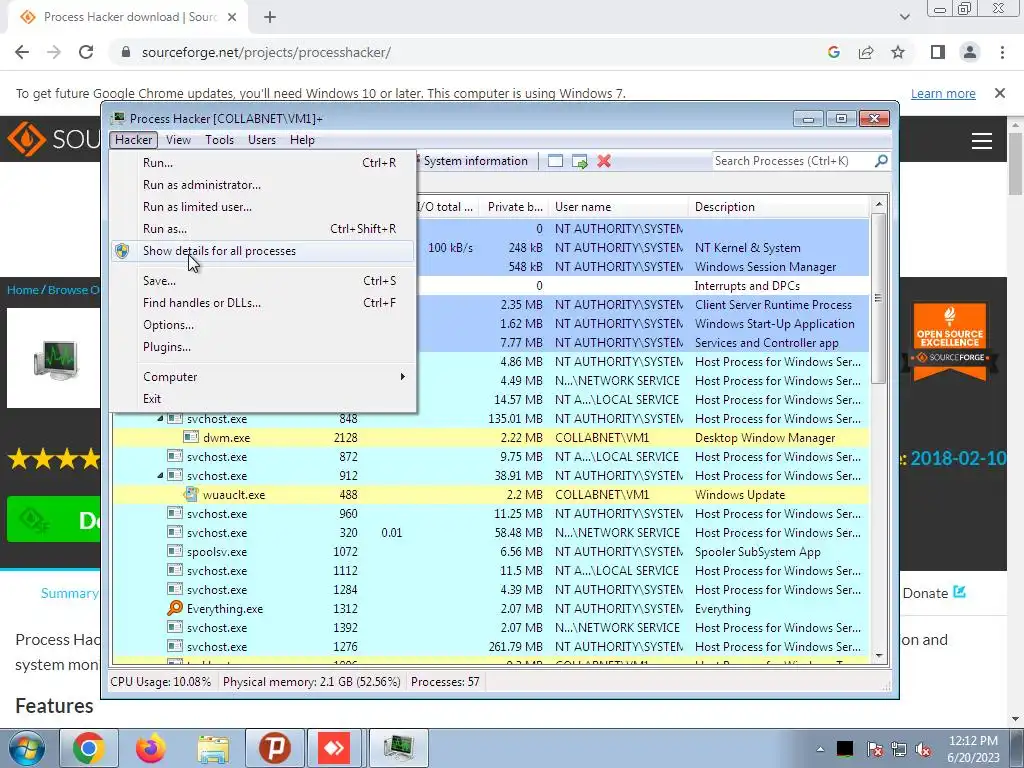The image size is (1024, 768).
Task: Open Chrome's three-dot menu
Action: point(1002,52)
